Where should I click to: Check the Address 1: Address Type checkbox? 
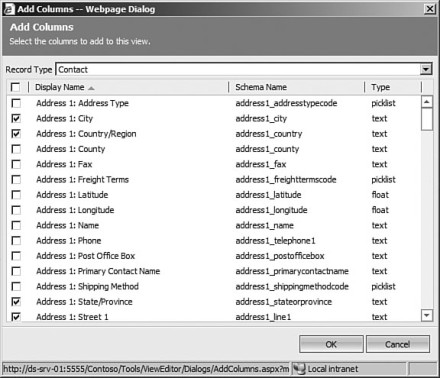16,103
